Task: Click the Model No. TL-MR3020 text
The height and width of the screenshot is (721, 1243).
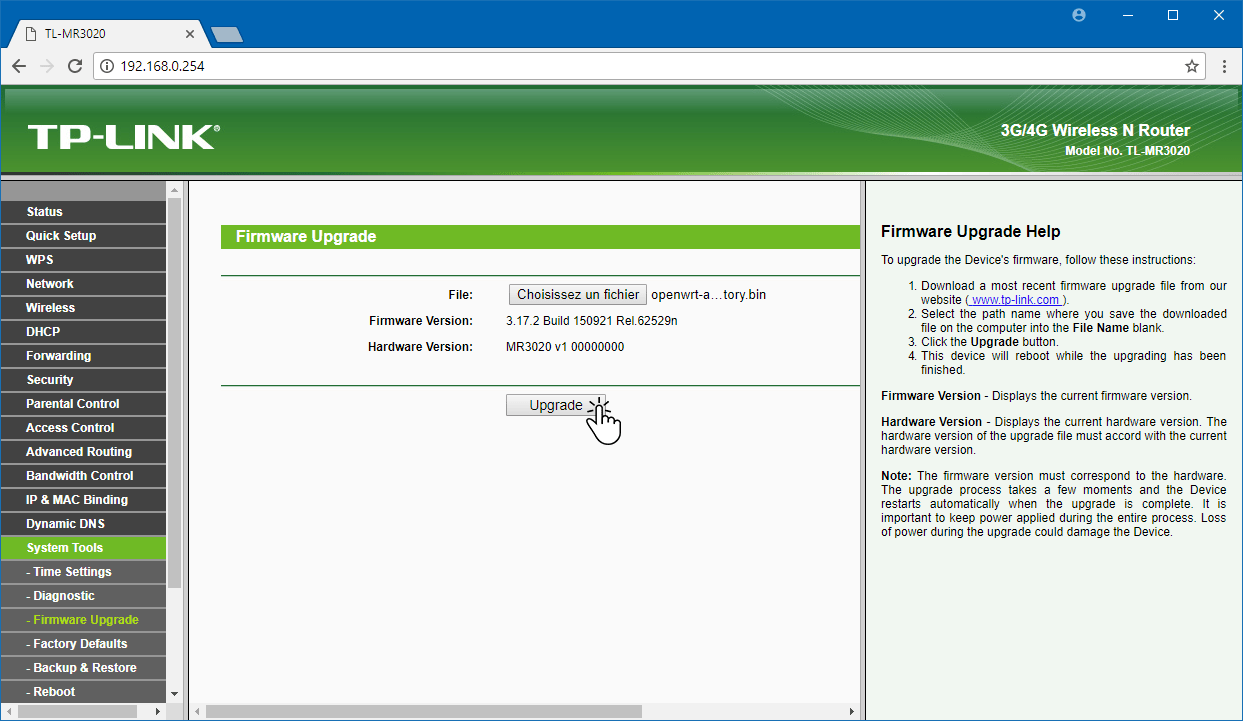Action: pos(1128,151)
